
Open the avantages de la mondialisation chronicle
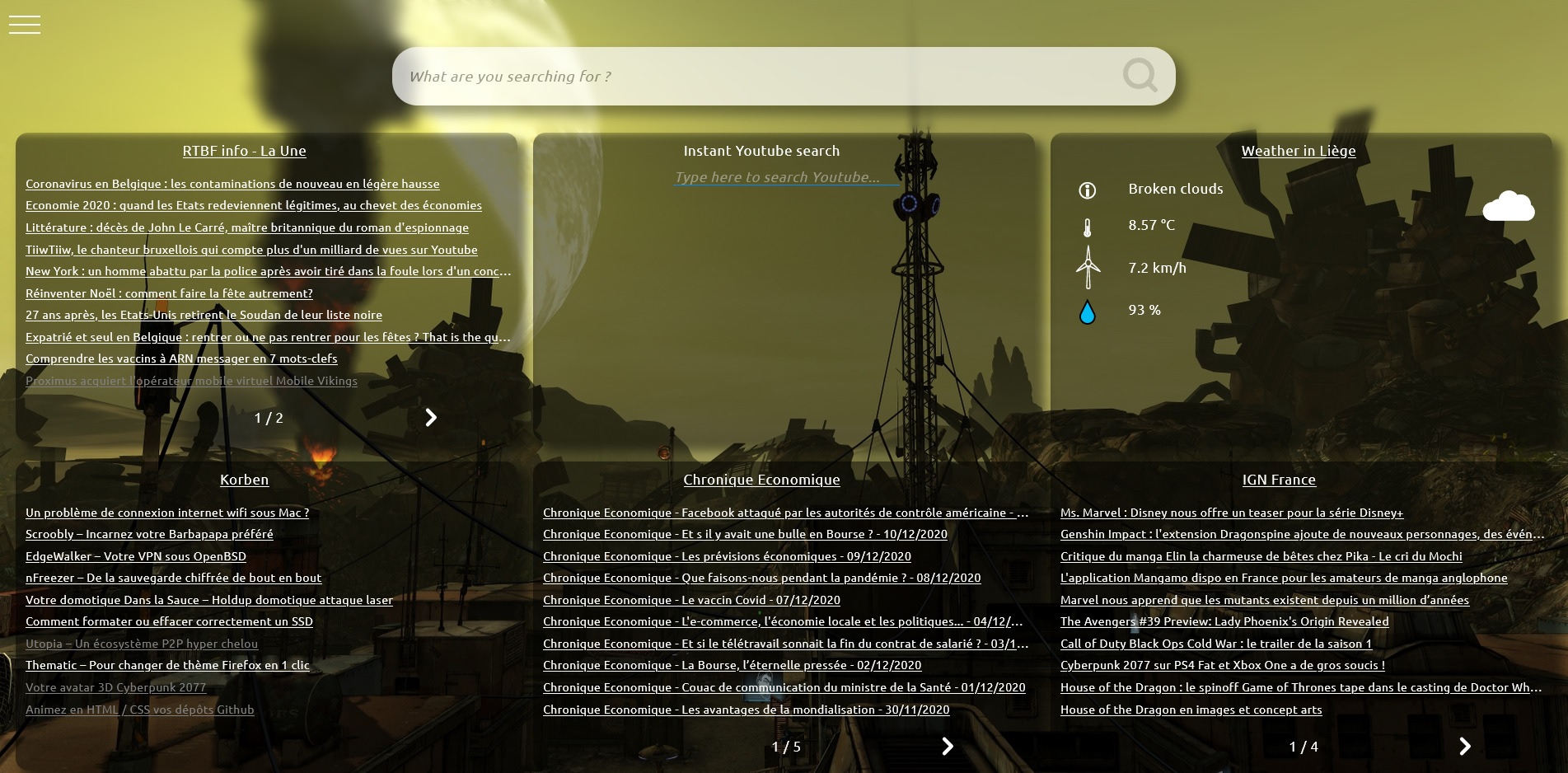point(747,710)
